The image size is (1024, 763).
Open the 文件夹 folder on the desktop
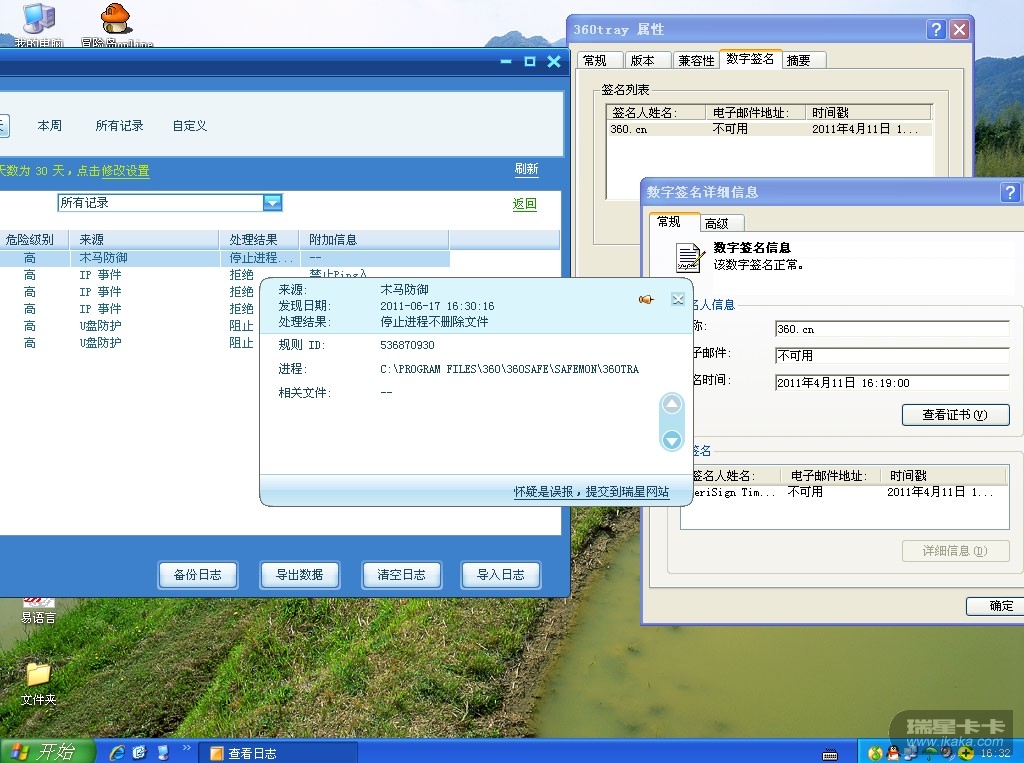(x=38, y=683)
